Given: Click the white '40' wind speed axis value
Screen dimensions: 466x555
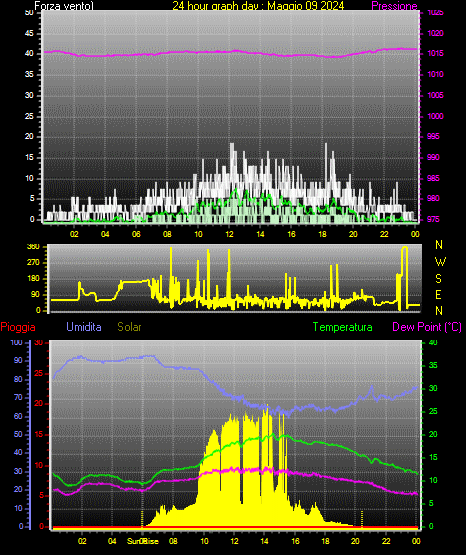Looking at the screenshot, I should [29, 53].
